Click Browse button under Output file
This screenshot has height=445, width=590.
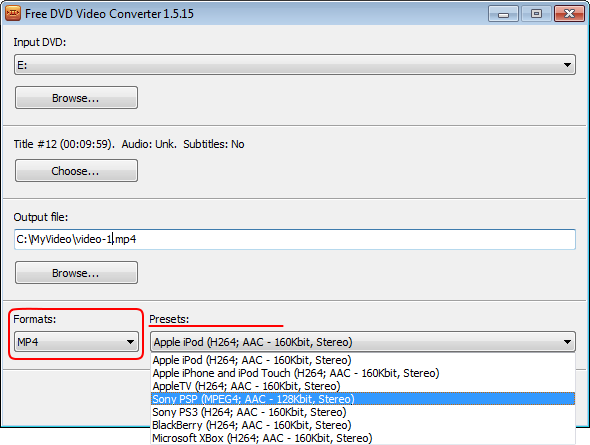click(76, 273)
